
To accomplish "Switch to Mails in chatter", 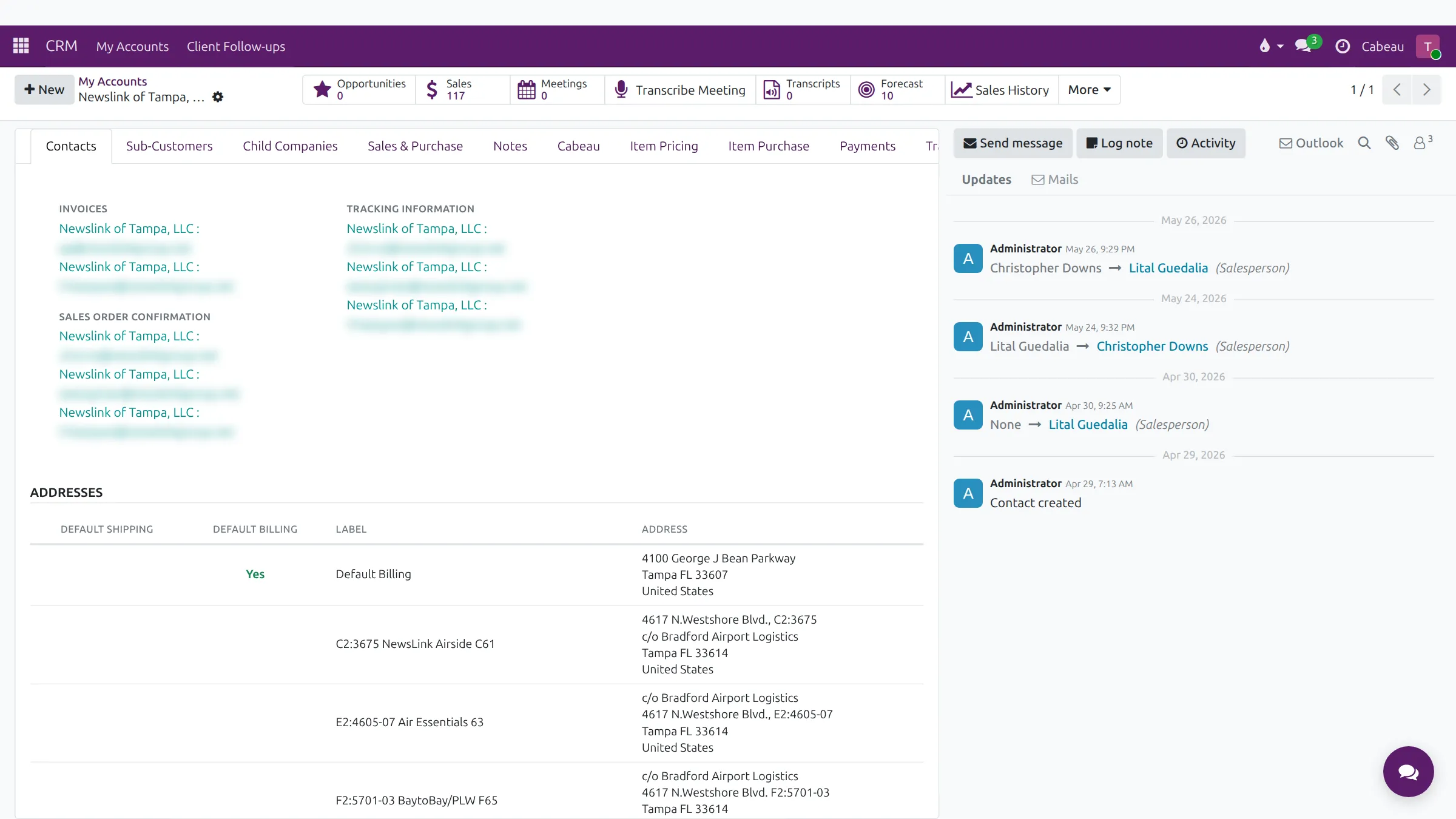I will pos(1055,180).
